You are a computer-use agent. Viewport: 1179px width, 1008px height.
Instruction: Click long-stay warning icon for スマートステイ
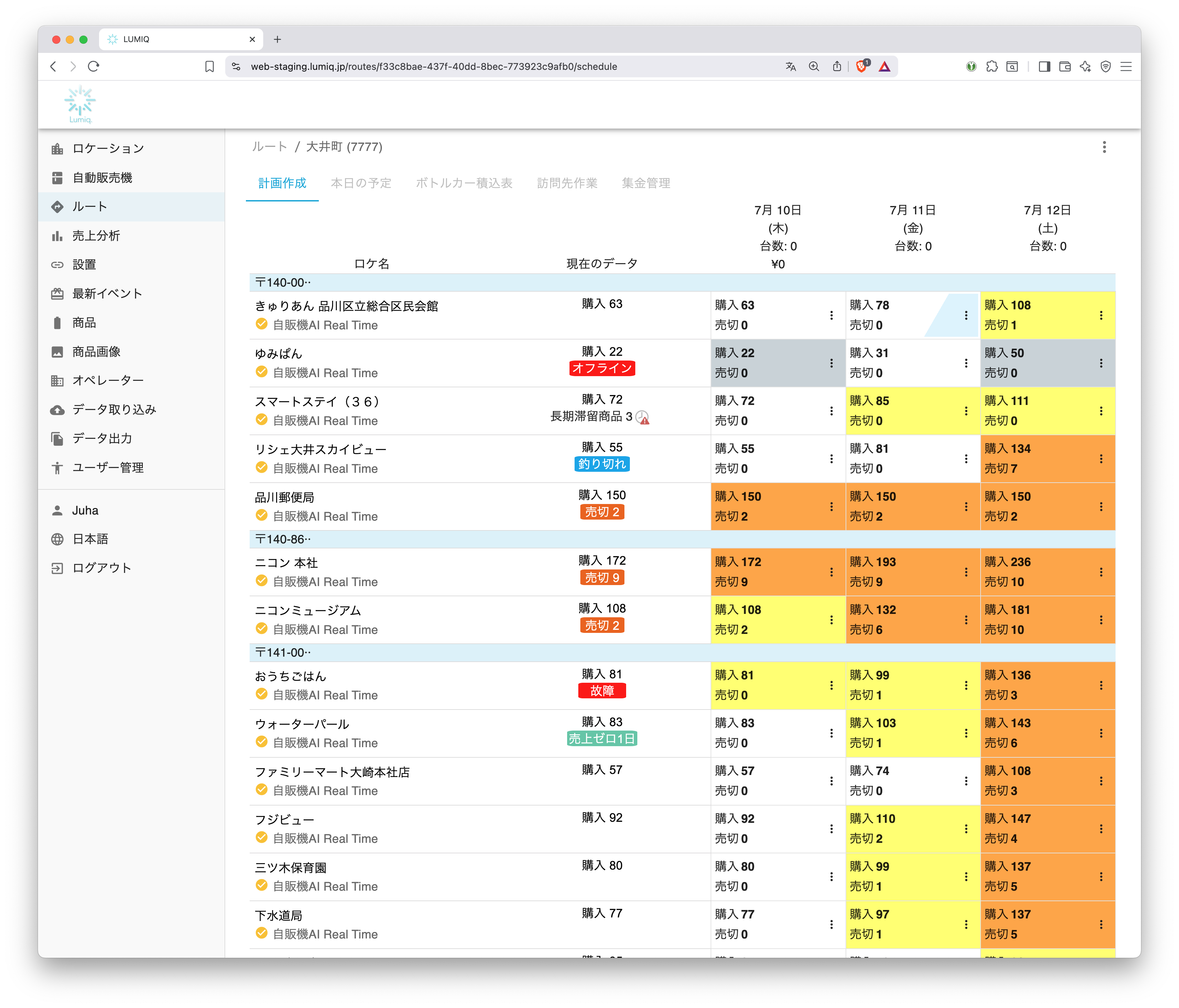coord(642,418)
